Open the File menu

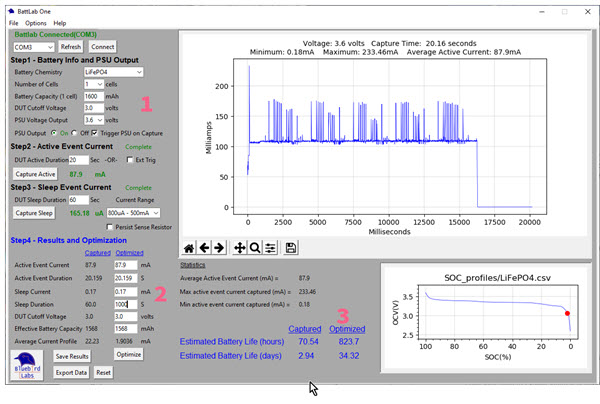click(x=13, y=23)
